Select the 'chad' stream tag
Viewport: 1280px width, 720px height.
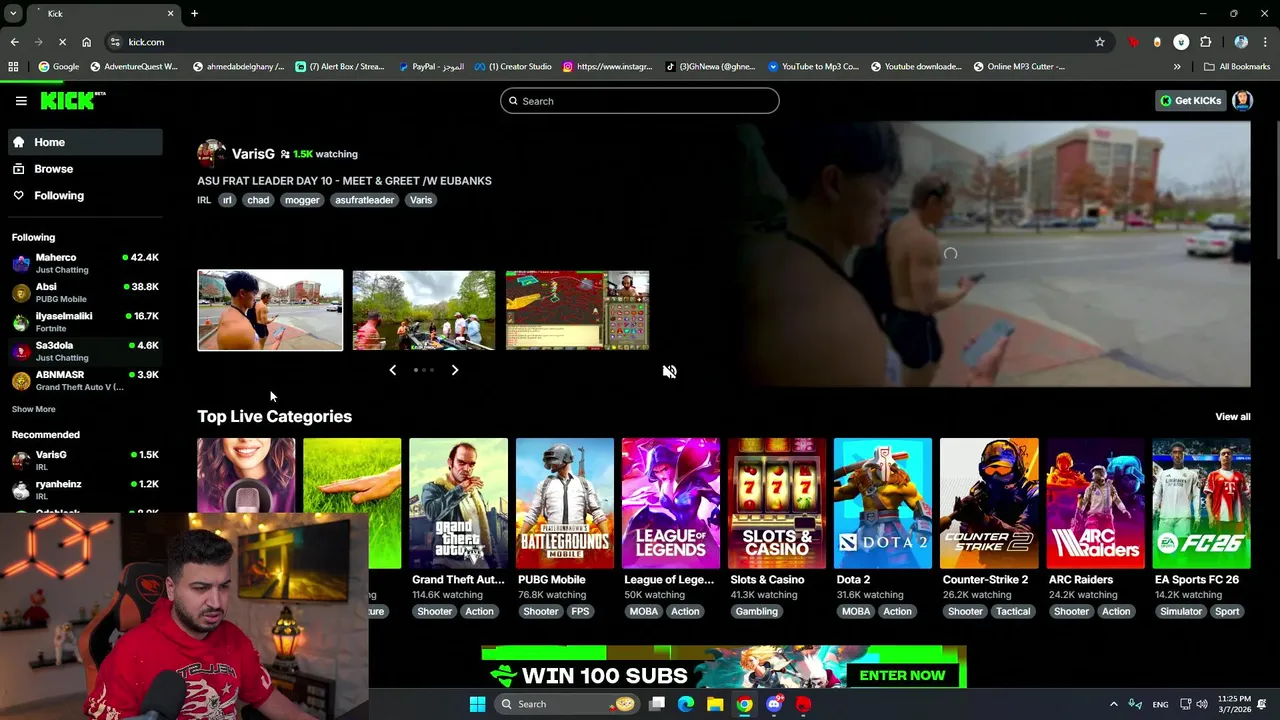[258, 200]
